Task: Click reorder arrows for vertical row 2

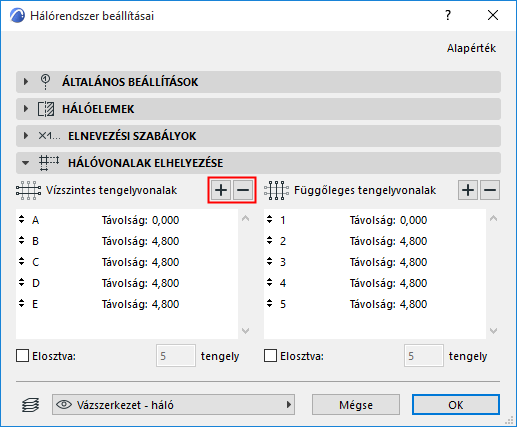Action: tap(270, 240)
